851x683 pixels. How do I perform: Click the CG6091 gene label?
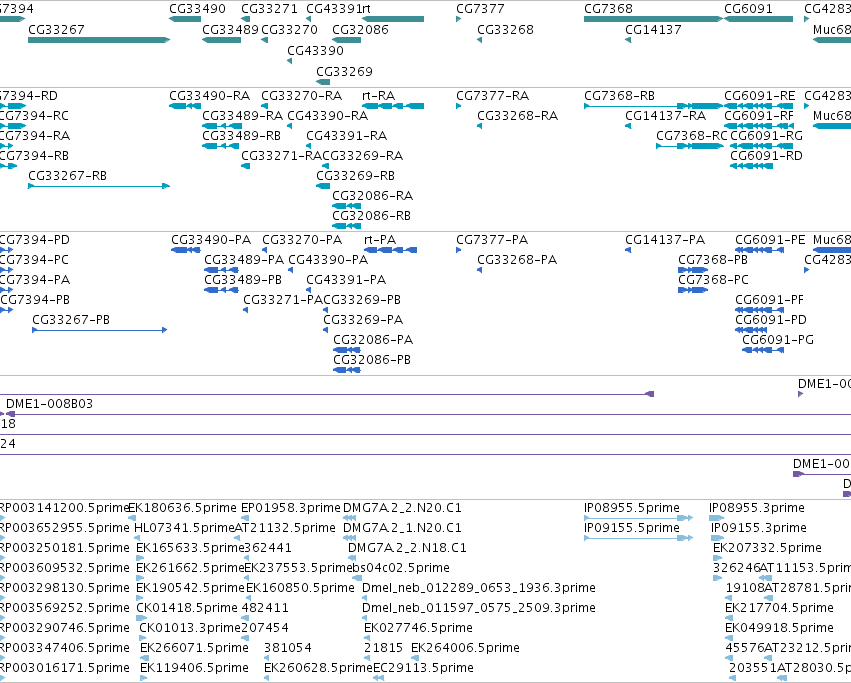748,9
